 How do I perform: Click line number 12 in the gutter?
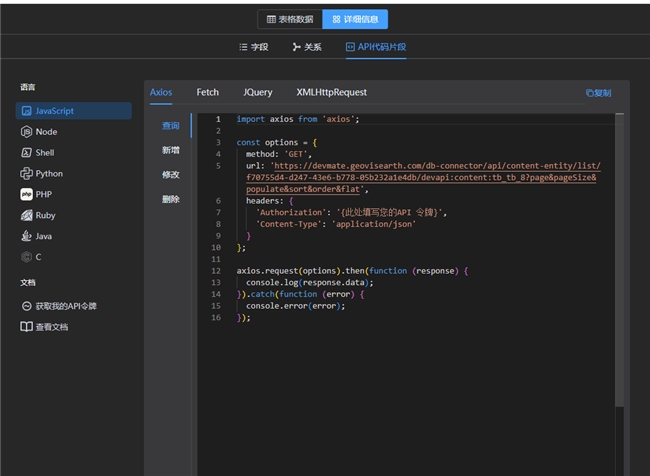point(216,271)
